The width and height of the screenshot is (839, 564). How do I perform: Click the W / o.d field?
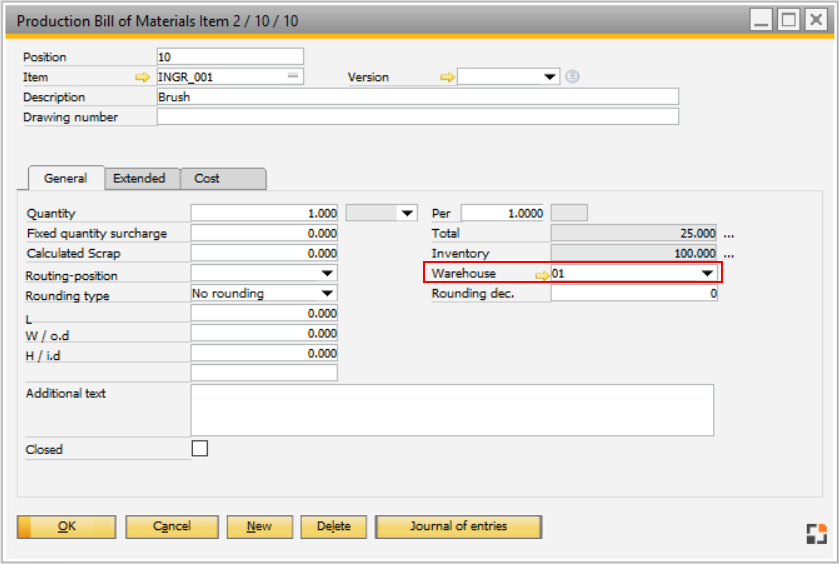pyautogui.click(x=264, y=333)
